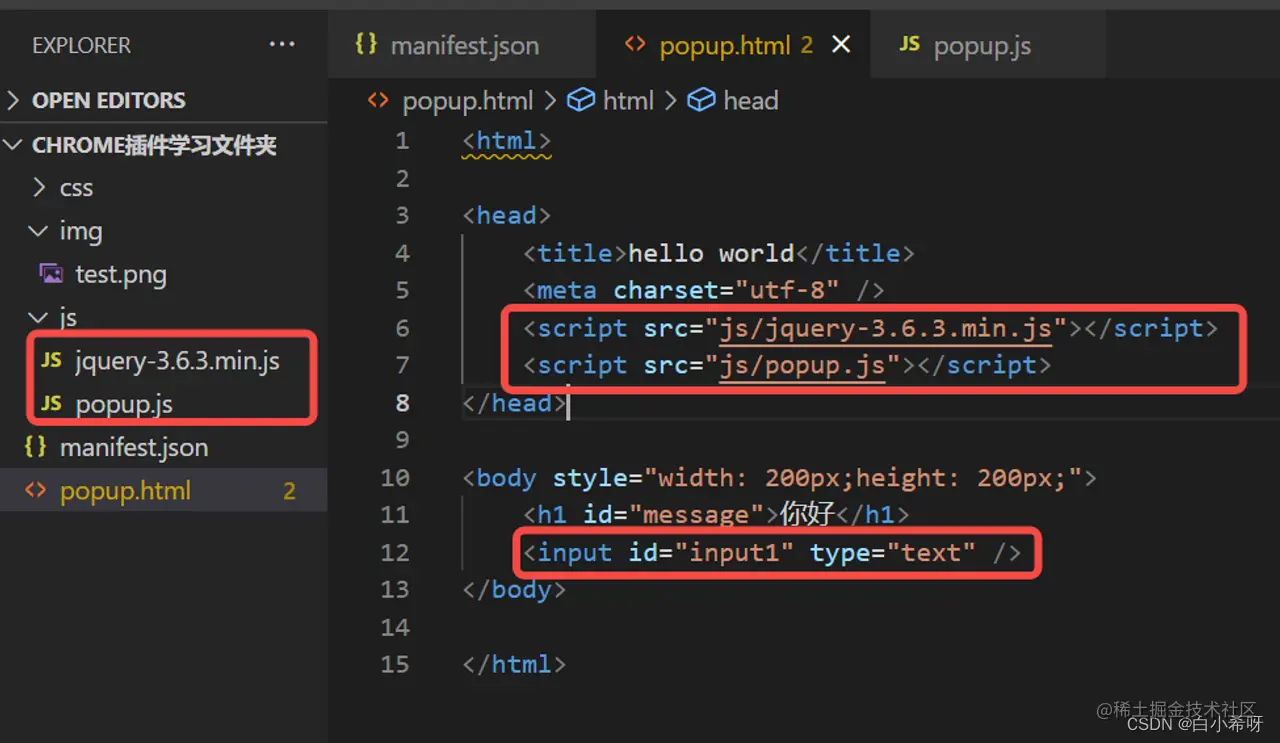Click line number 1 in the gutter
This screenshot has width=1280, height=743.
[402, 141]
